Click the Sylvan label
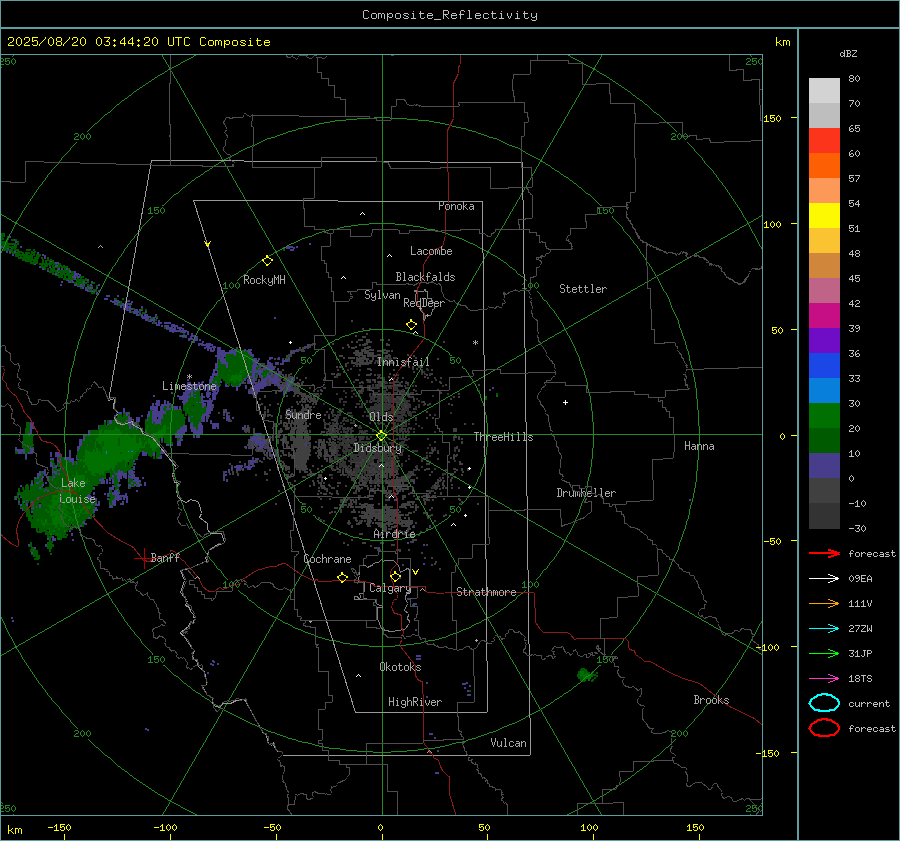The image size is (900, 841). click(x=382, y=295)
